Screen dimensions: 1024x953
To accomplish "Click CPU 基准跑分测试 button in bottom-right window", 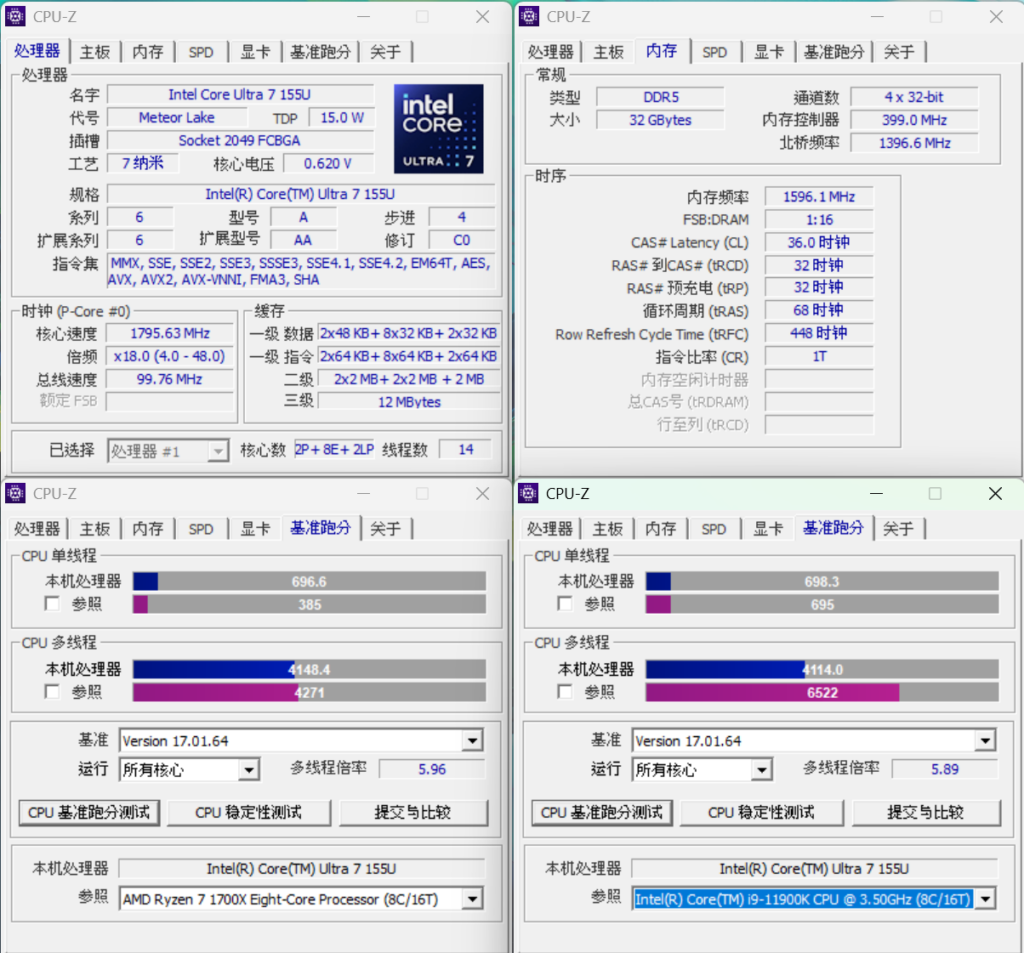I will [x=601, y=813].
